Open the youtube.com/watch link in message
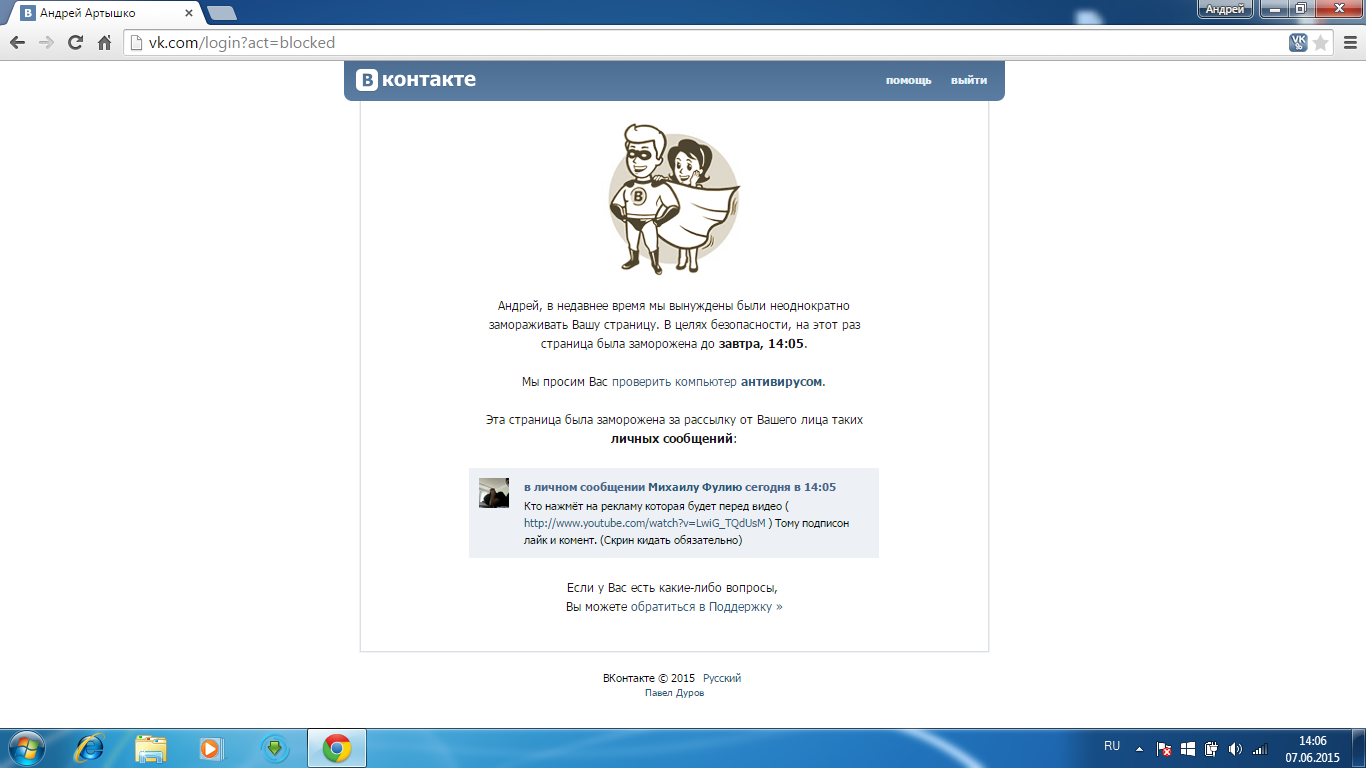The height and width of the screenshot is (768, 1366). click(x=645, y=523)
